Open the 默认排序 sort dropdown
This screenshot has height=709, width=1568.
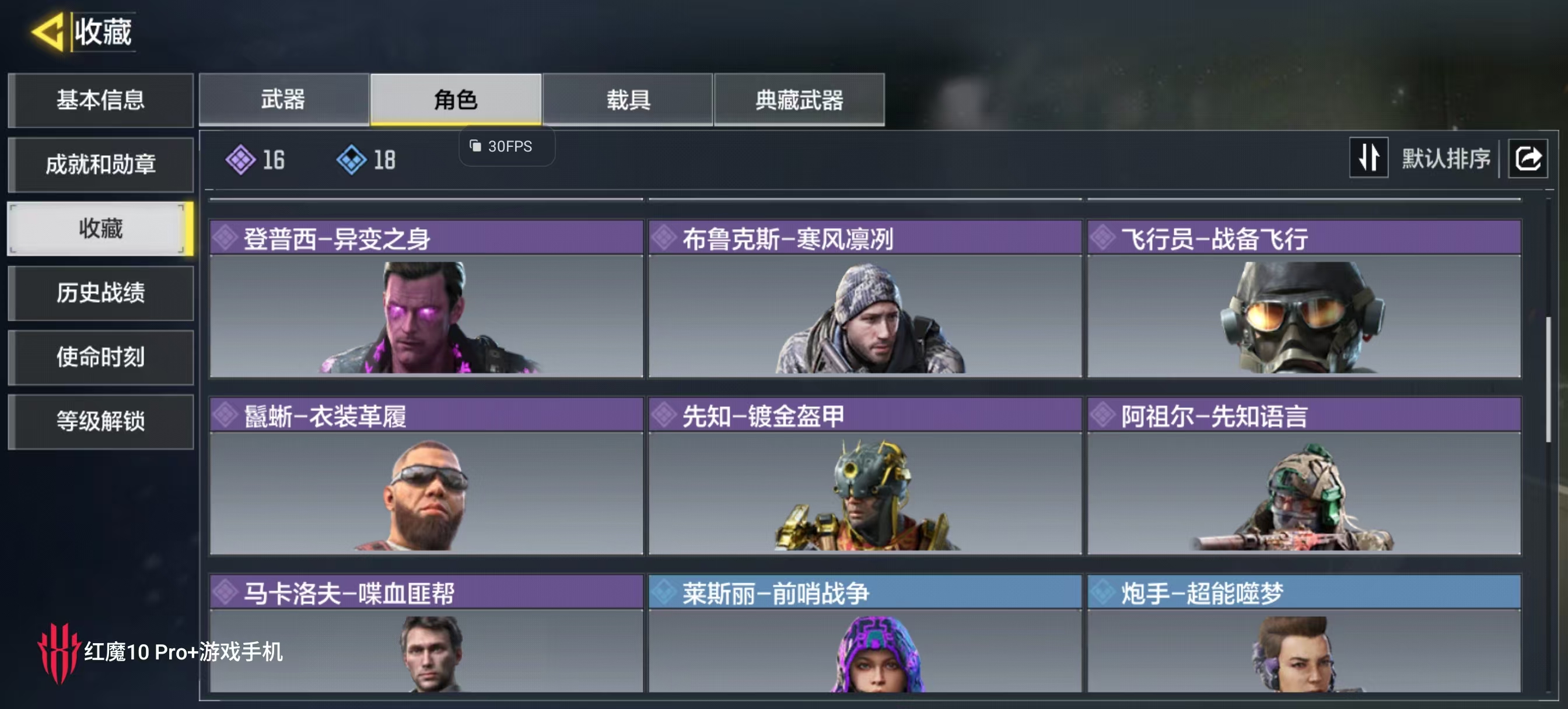pos(1445,159)
